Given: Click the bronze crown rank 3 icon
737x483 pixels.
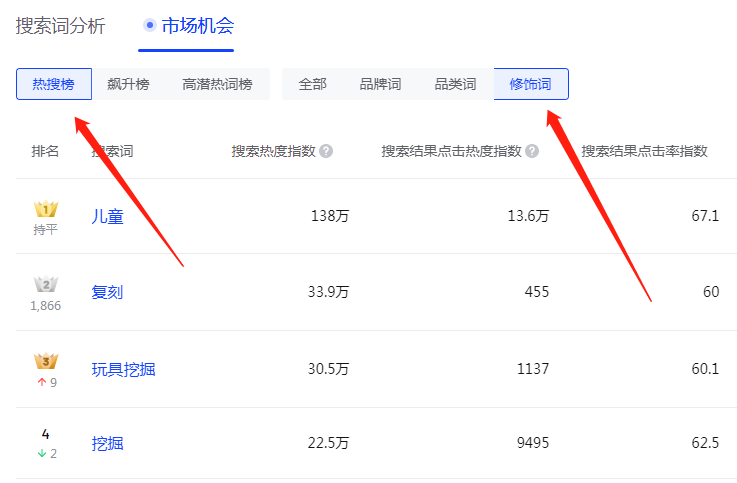Looking at the screenshot, I should [x=46, y=361].
